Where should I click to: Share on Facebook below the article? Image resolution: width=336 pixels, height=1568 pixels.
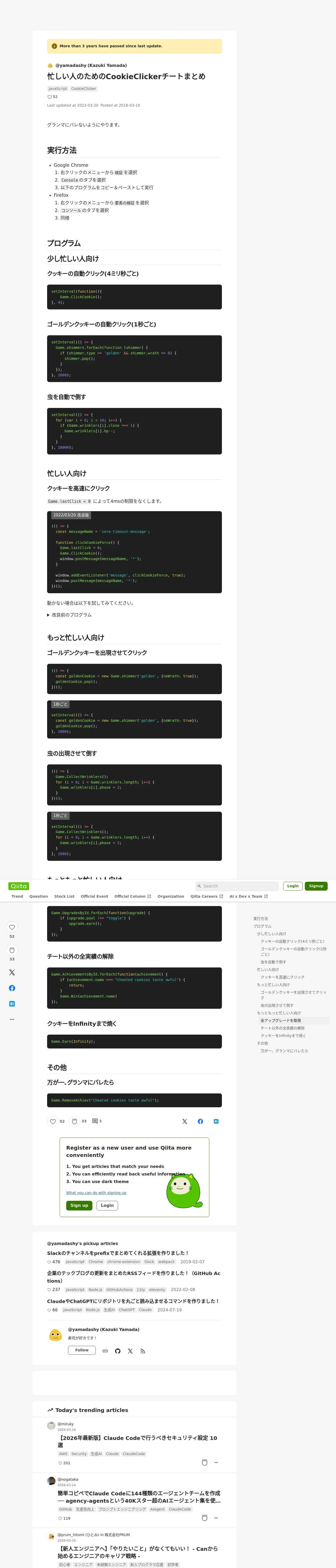coord(201,1121)
